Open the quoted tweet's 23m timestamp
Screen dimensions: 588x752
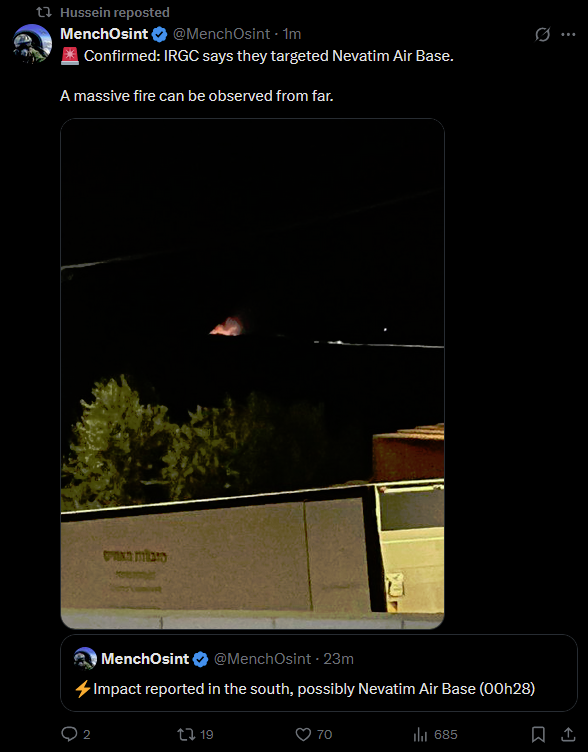click(338, 658)
